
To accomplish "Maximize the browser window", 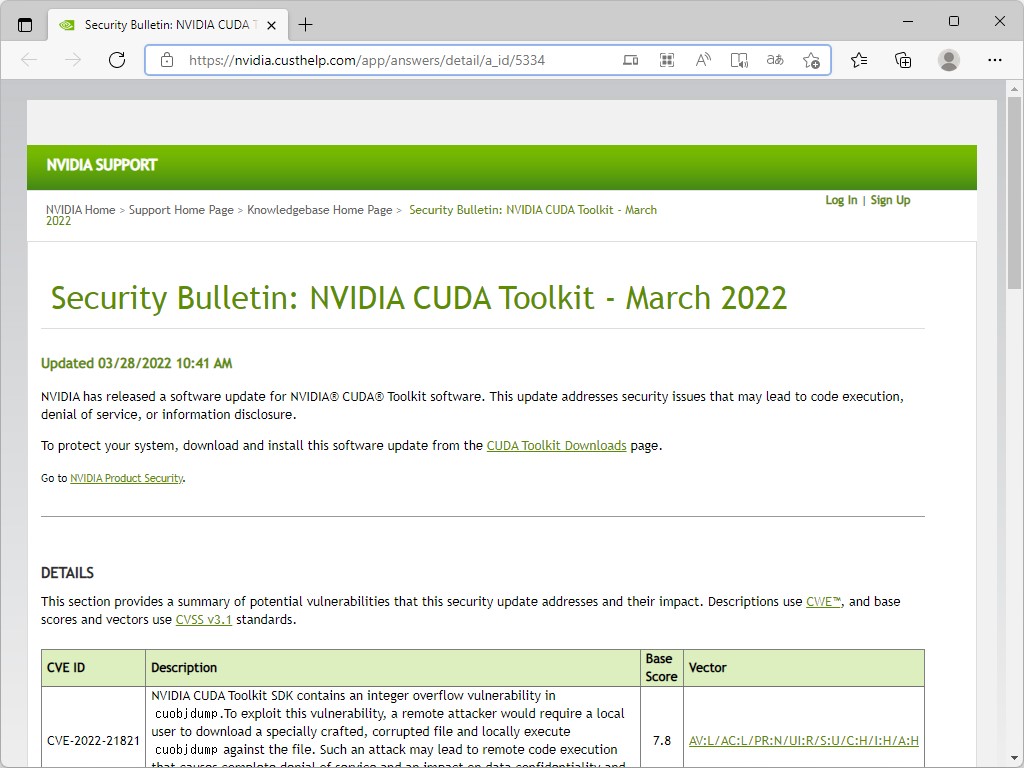I will (953, 22).
